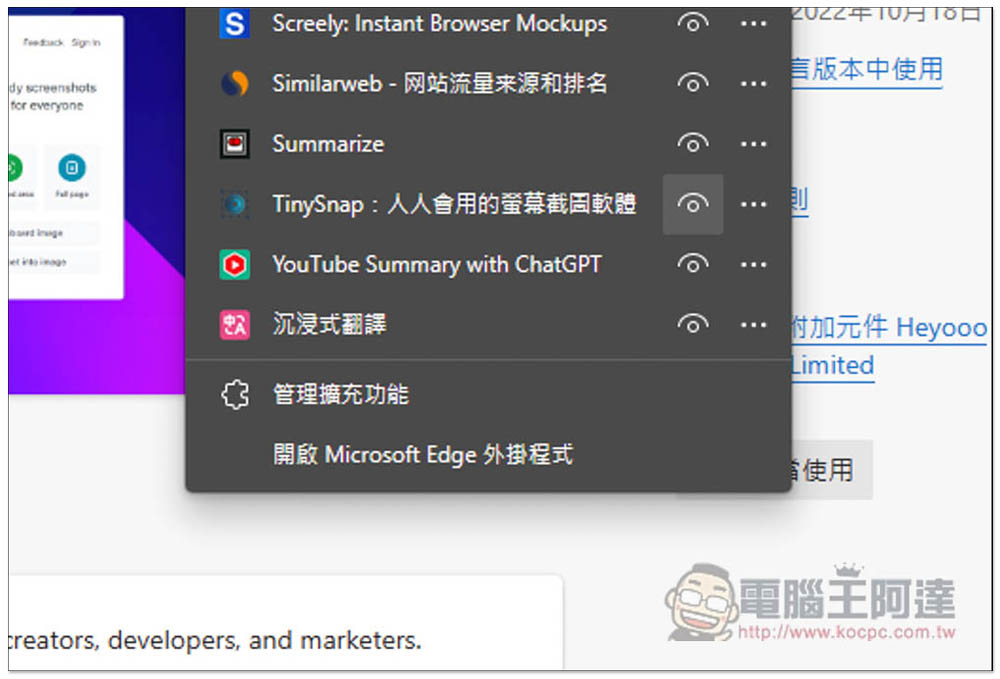Viewport: 1000px width, 679px height.
Task: Click the screenshot preview thumbnail on the left
Action: pyautogui.click(x=66, y=157)
